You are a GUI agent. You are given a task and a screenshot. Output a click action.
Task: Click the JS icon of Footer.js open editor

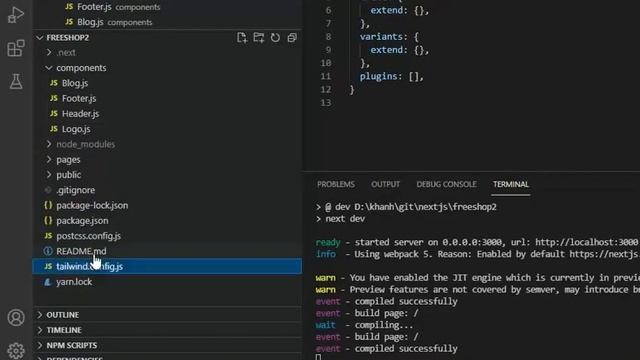pyautogui.click(x=69, y=7)
